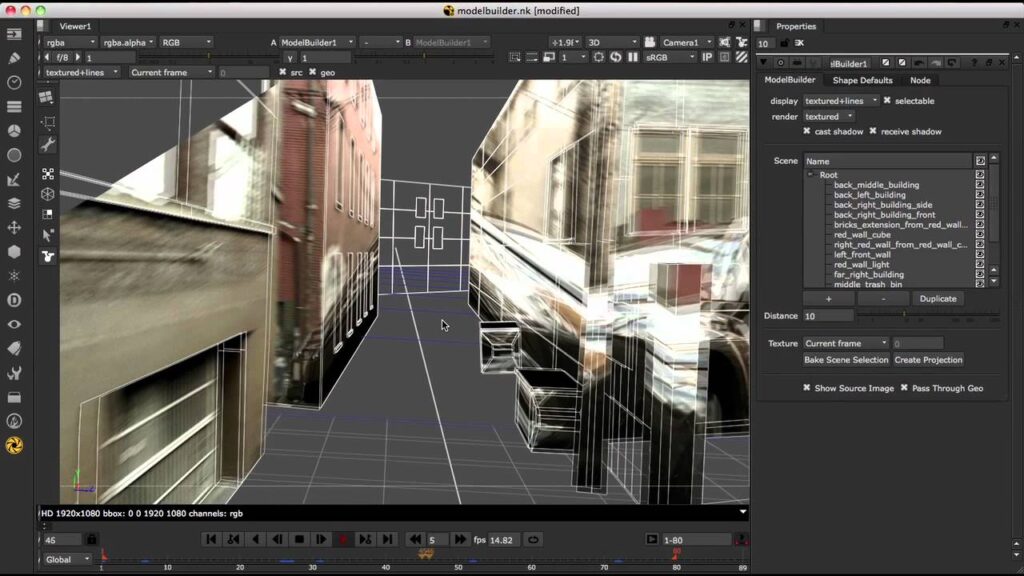Disable Pass Through Geo checkbox
Screen dimensions: 1024x576
pyautogui.click(x=904, y=388)
